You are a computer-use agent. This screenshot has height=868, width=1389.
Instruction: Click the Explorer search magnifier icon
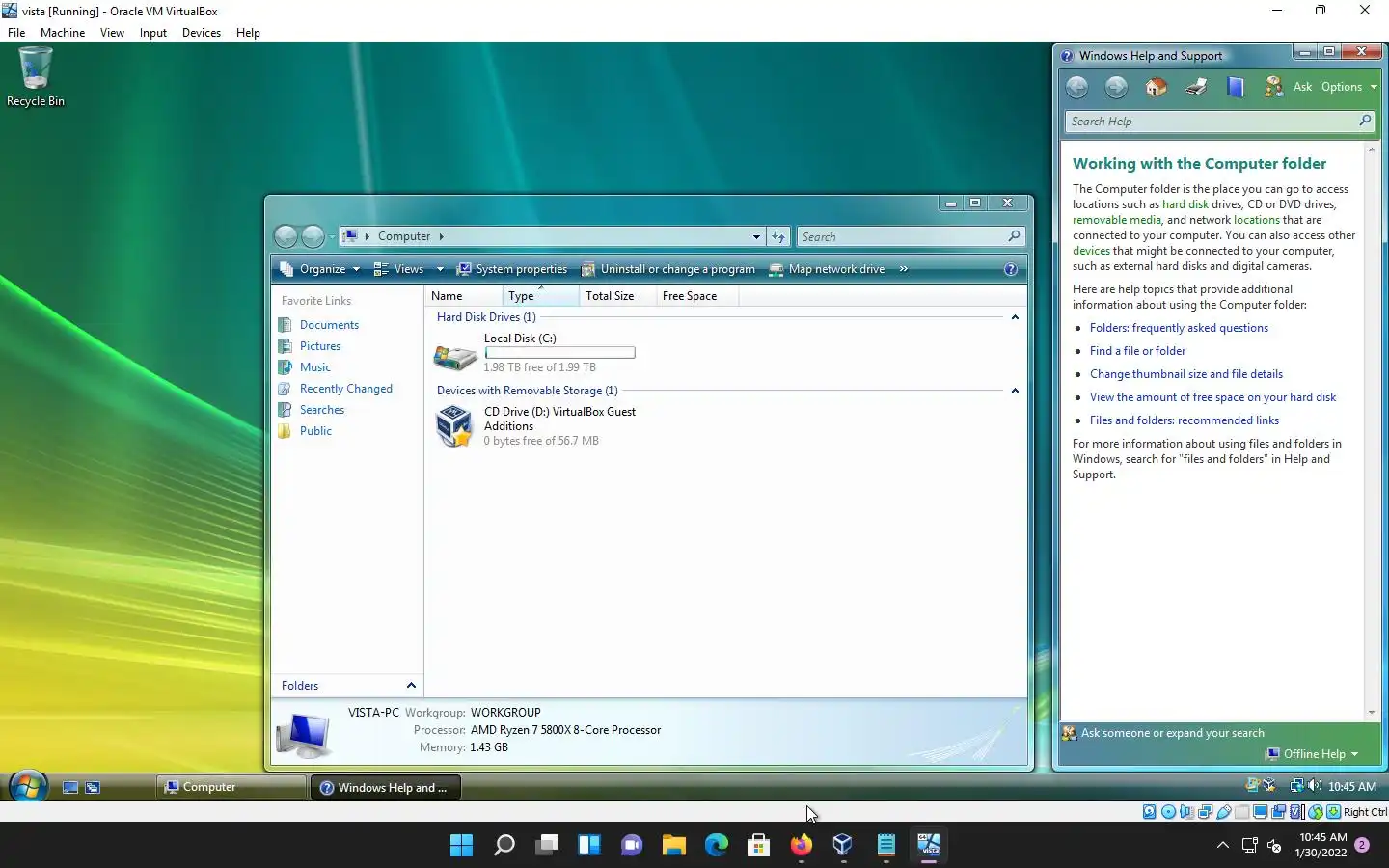pos(1014,236)
